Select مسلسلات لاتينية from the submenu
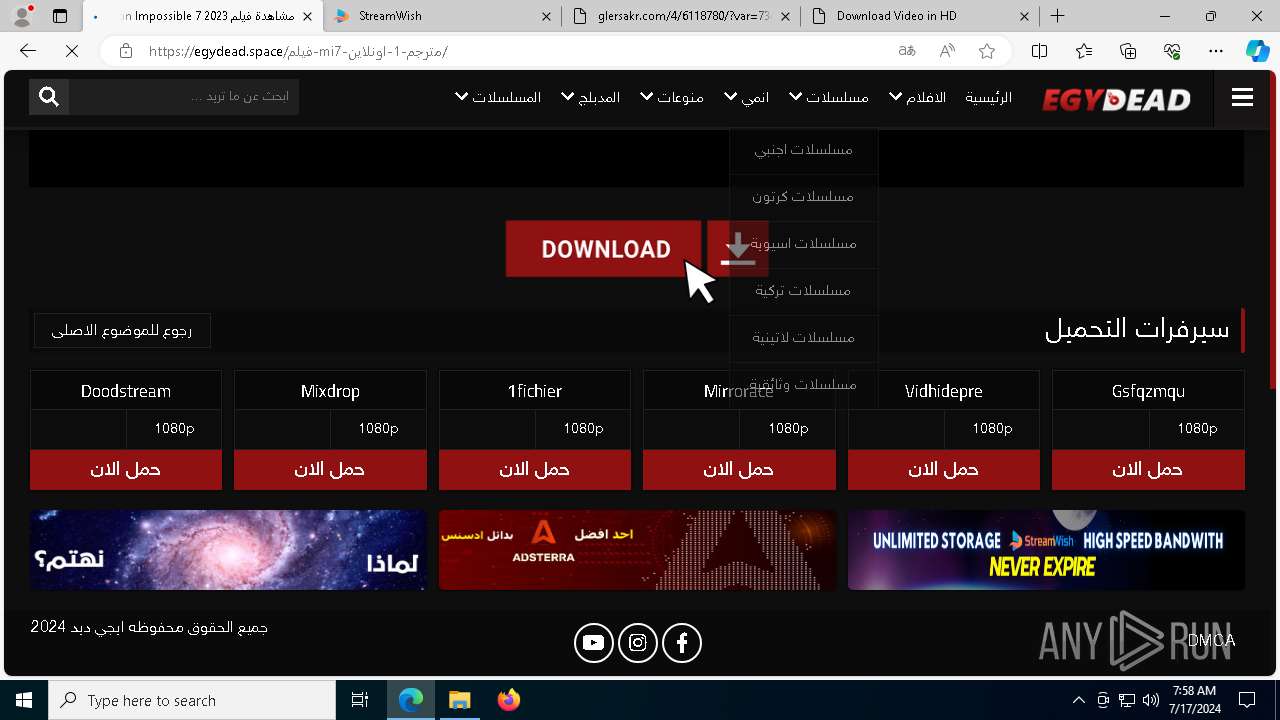This screenshot has height=720, width=1280. (x=803, y=337)
